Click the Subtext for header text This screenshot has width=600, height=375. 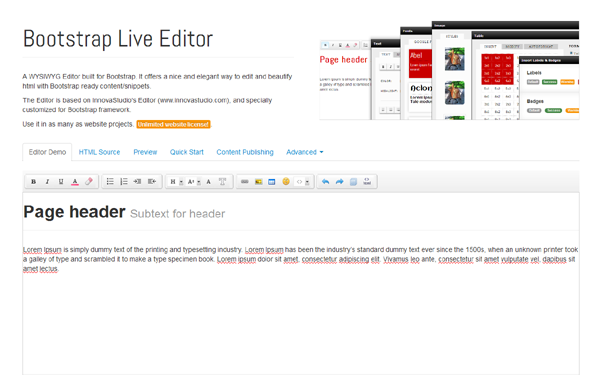[x=178, y=214]
